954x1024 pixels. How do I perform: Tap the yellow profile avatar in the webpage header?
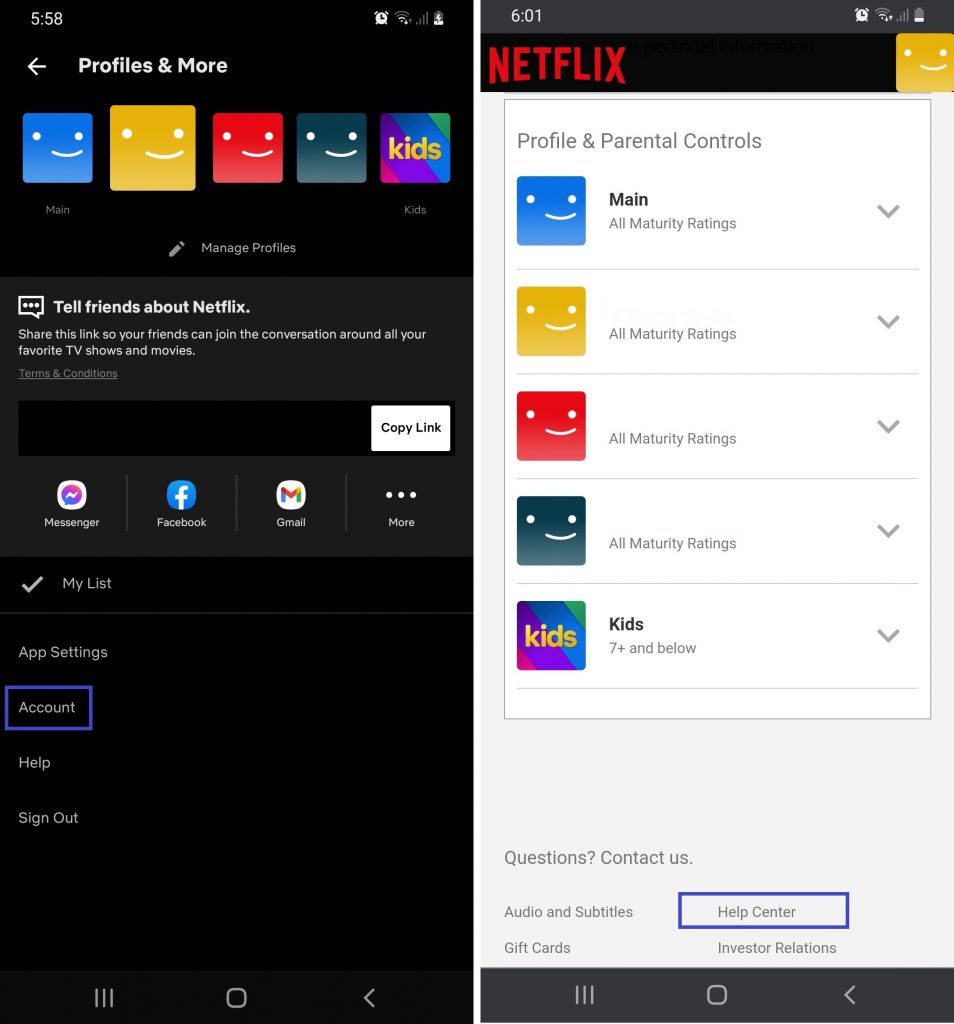926,63
